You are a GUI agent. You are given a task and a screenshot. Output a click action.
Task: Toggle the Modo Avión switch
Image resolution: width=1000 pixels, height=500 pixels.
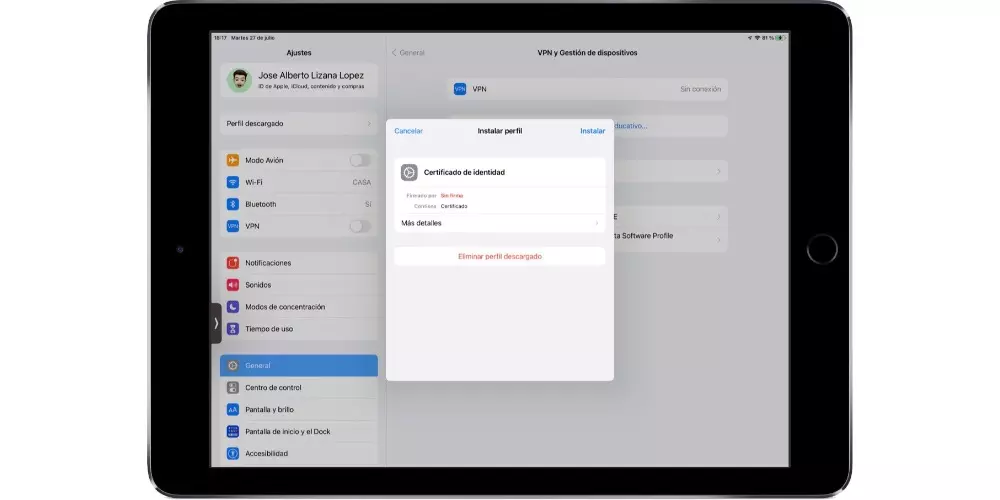click(359, 160)
